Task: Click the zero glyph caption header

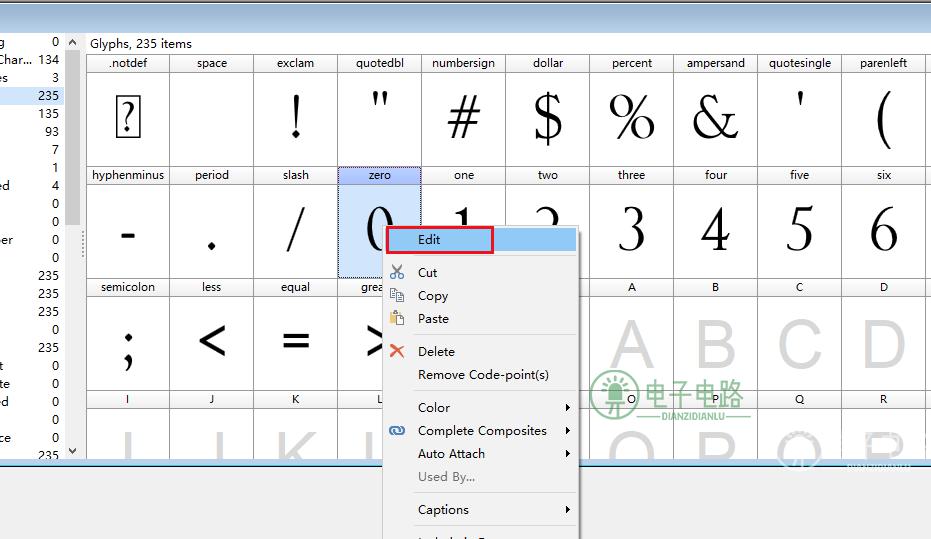Action: [x=379, y=175]
